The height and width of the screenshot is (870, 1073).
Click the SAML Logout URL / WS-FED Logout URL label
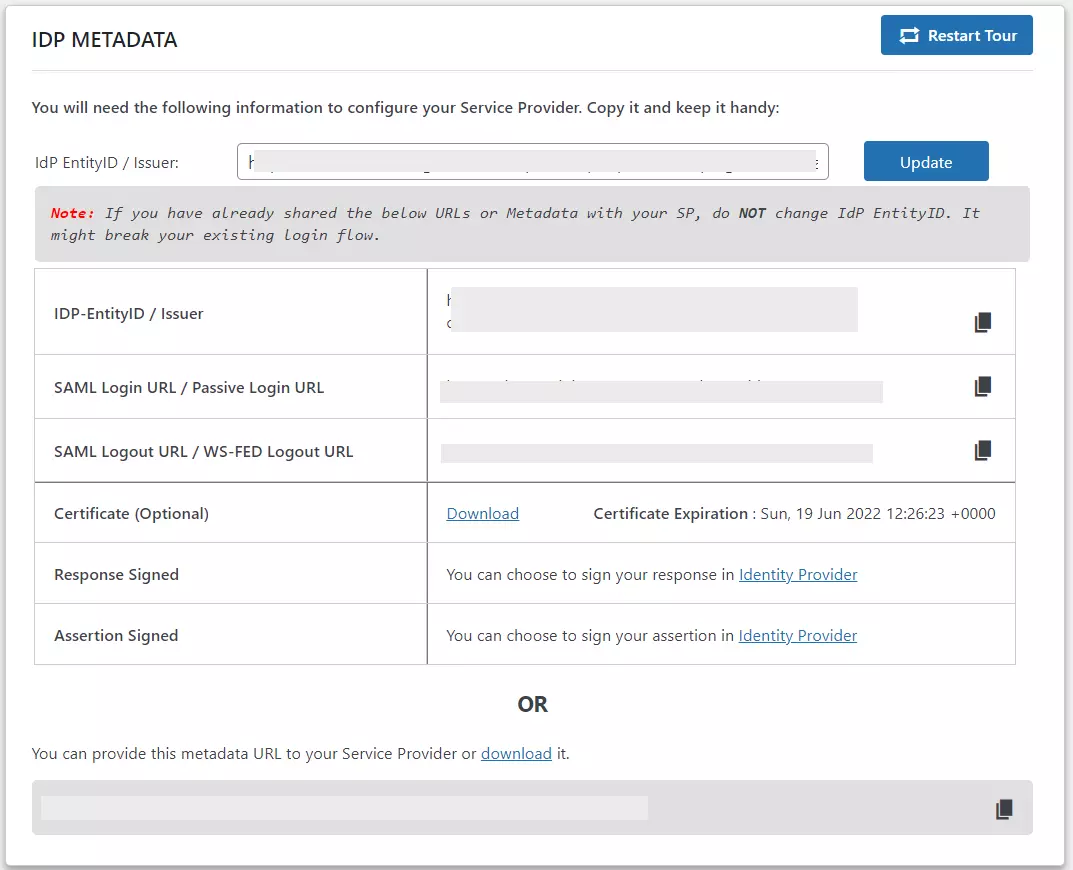point(203,452)
